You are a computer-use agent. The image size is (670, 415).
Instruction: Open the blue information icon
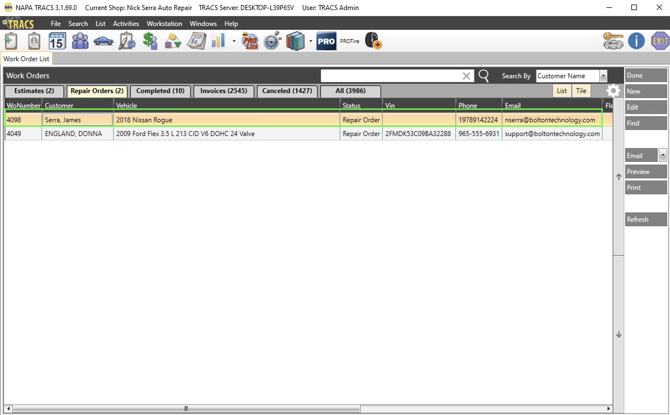[636, 41]
